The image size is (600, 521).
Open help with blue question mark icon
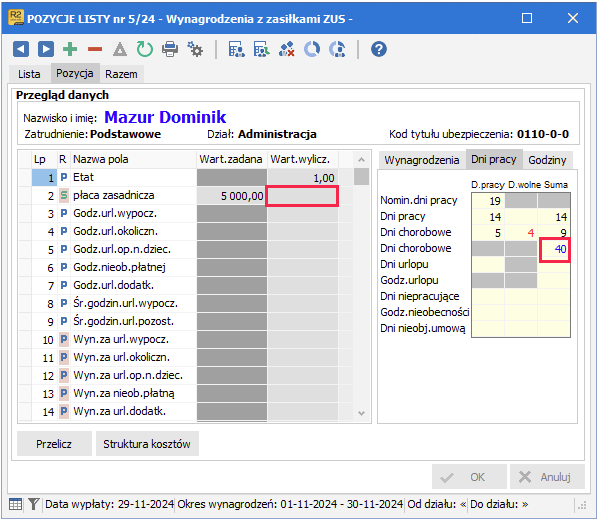tap(378, 49)
